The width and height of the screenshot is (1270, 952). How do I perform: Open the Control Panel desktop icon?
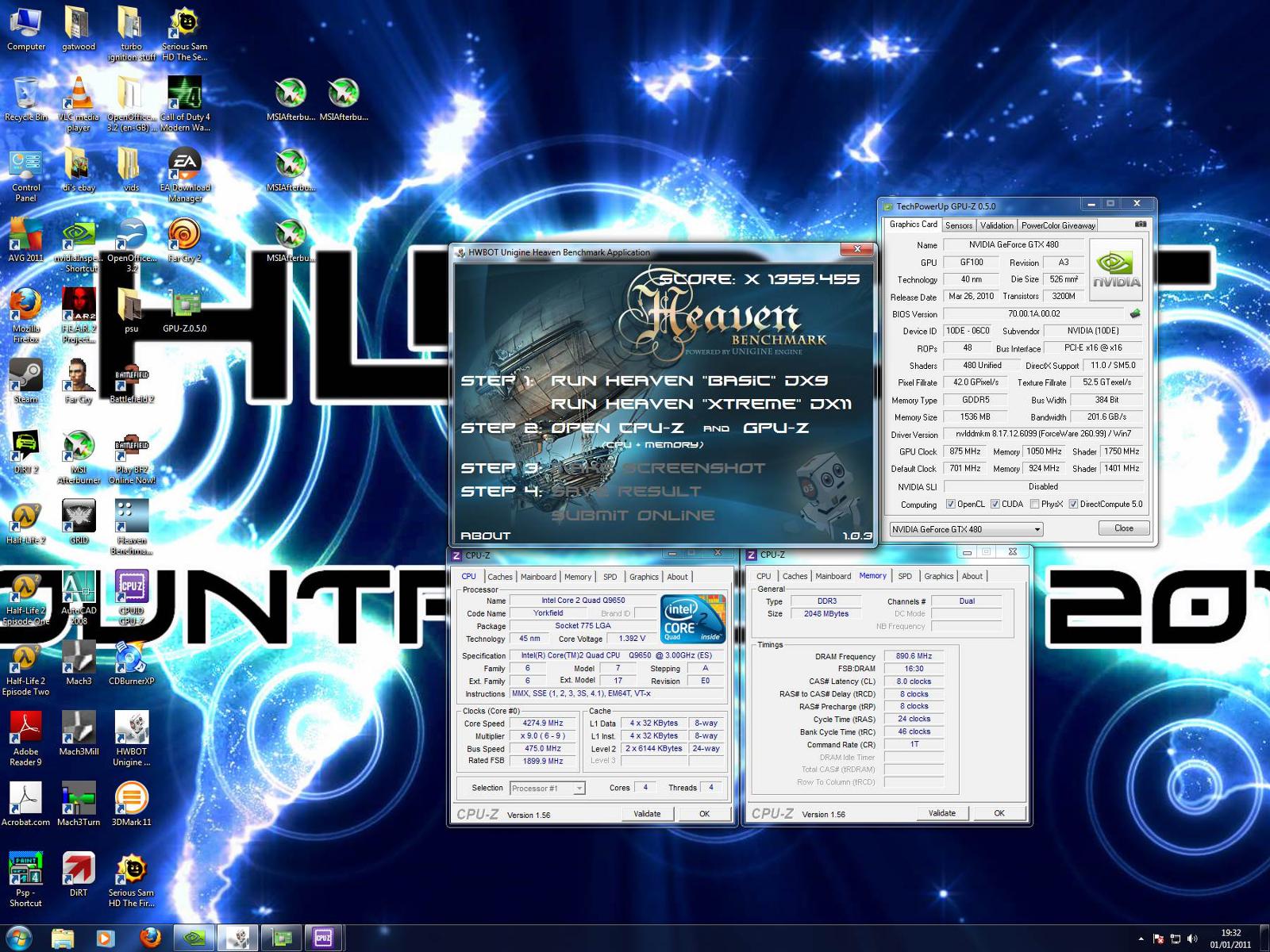pyautogui.click(x=25, y=175)
